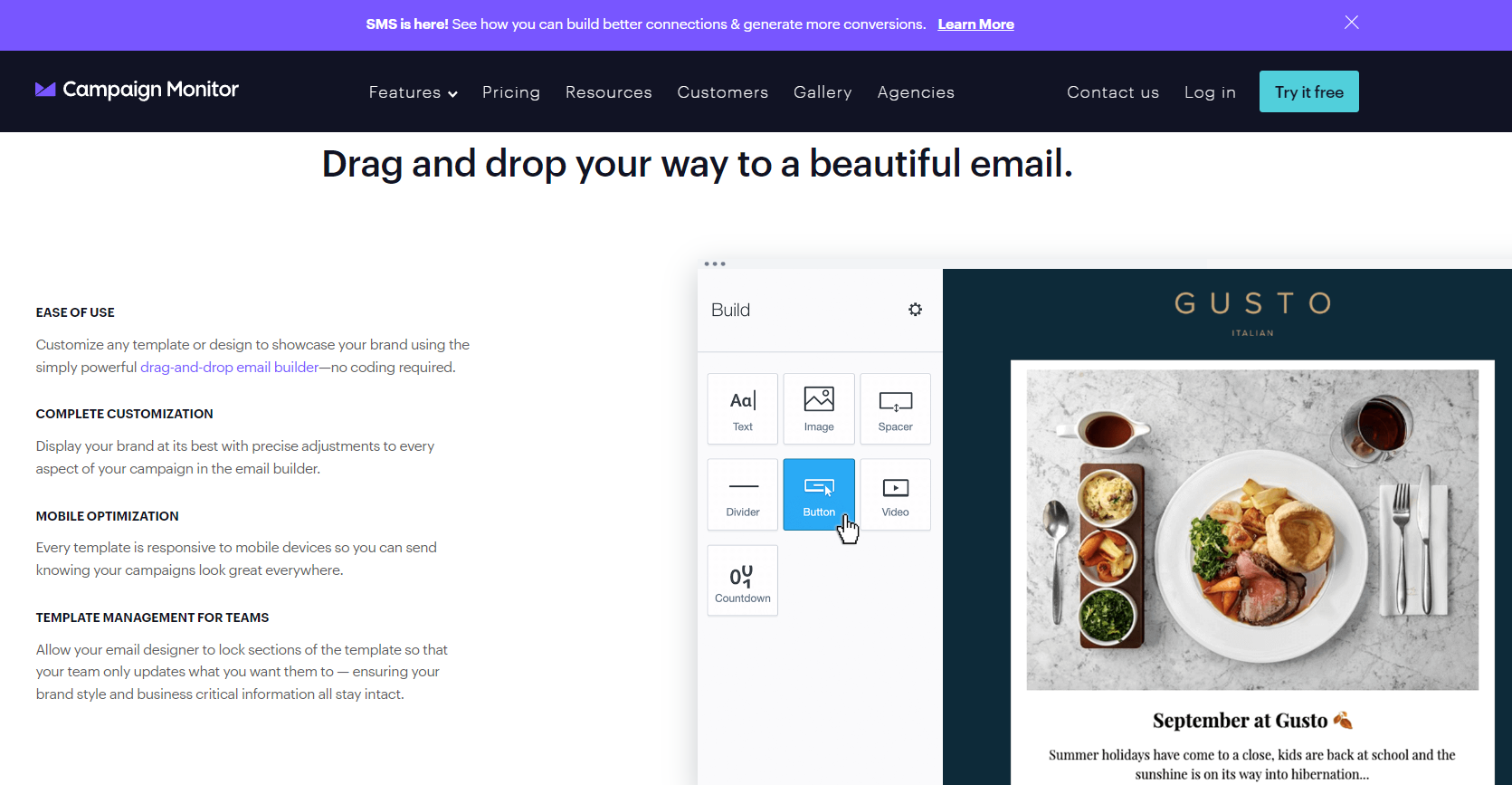Screen dimensions: 1512x785
Task: Choose the Spacer block icon
Action: (x=895, y=408)
